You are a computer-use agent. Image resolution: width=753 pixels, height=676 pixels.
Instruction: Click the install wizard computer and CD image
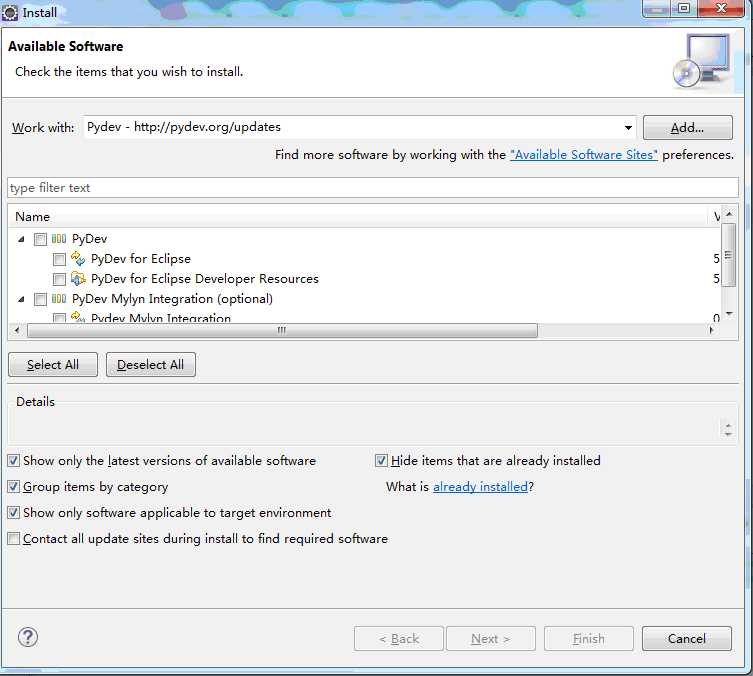pyautogui.click(x=702, y=61)
